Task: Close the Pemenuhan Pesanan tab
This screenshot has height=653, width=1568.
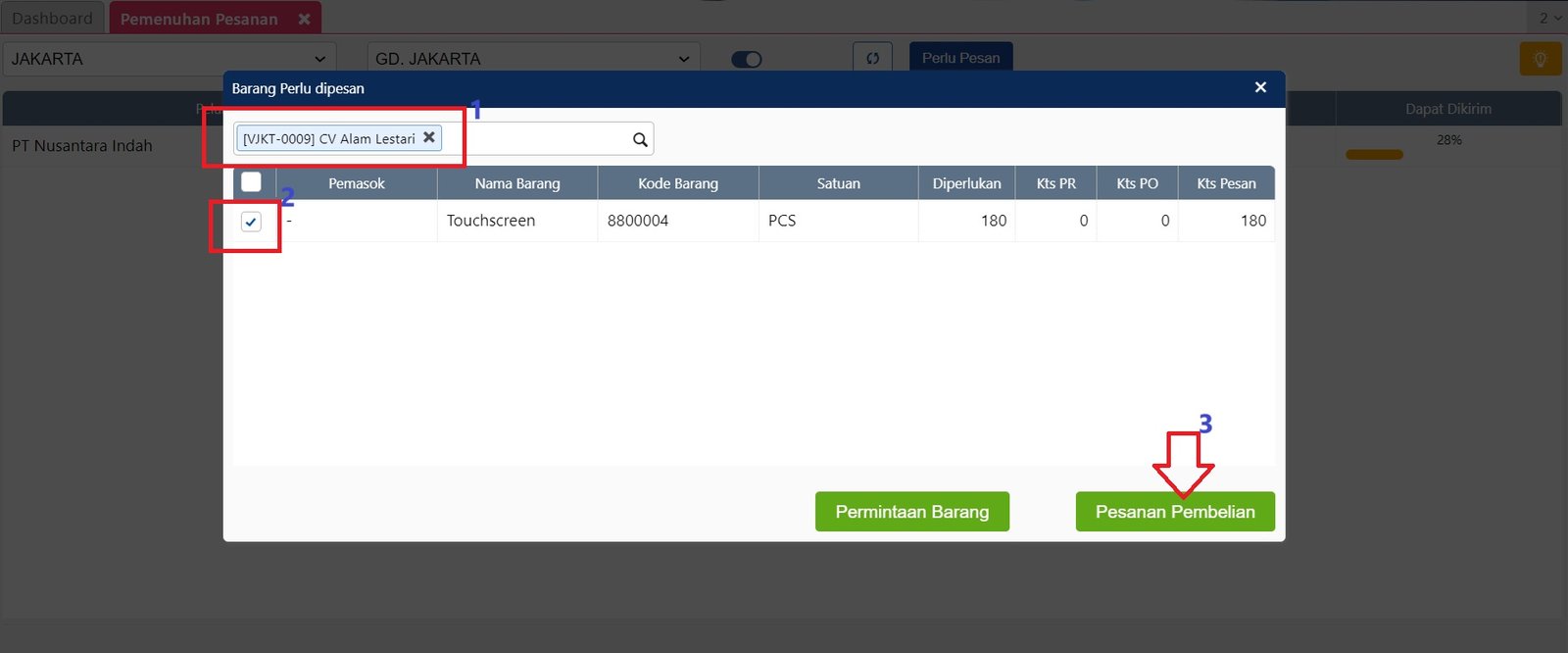Action: [305, 19]
